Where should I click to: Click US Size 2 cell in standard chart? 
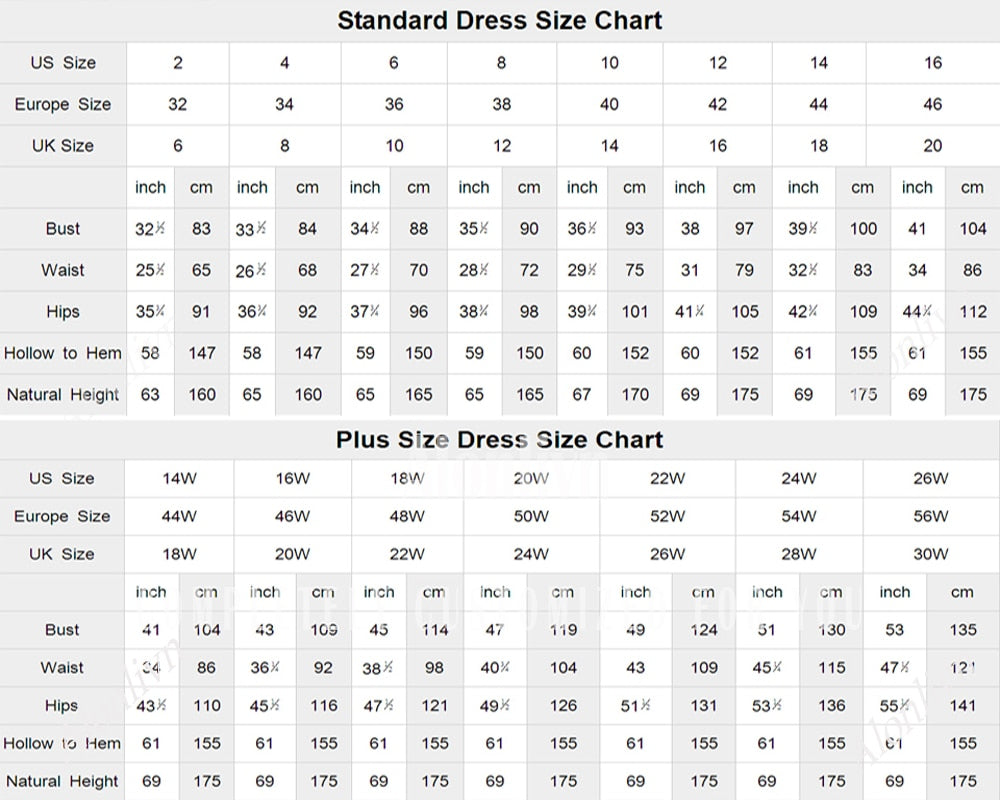point(177,62)
